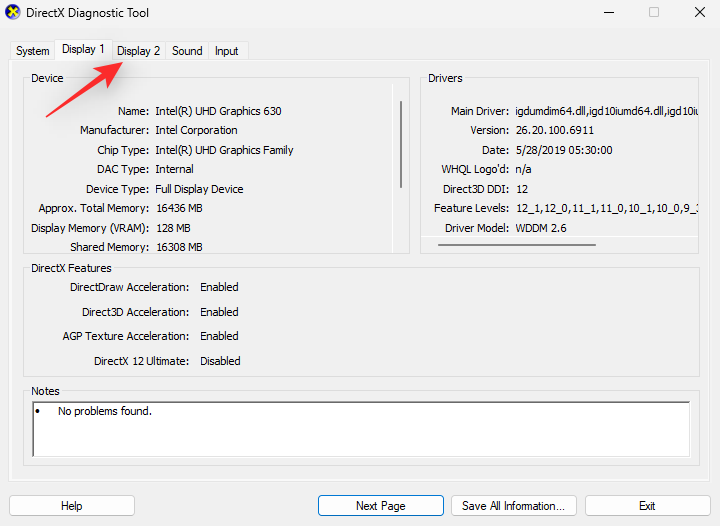Click the DirectX Diagnostic Tool title icon
The image size is (720, 526).
(x=13, y=12)
